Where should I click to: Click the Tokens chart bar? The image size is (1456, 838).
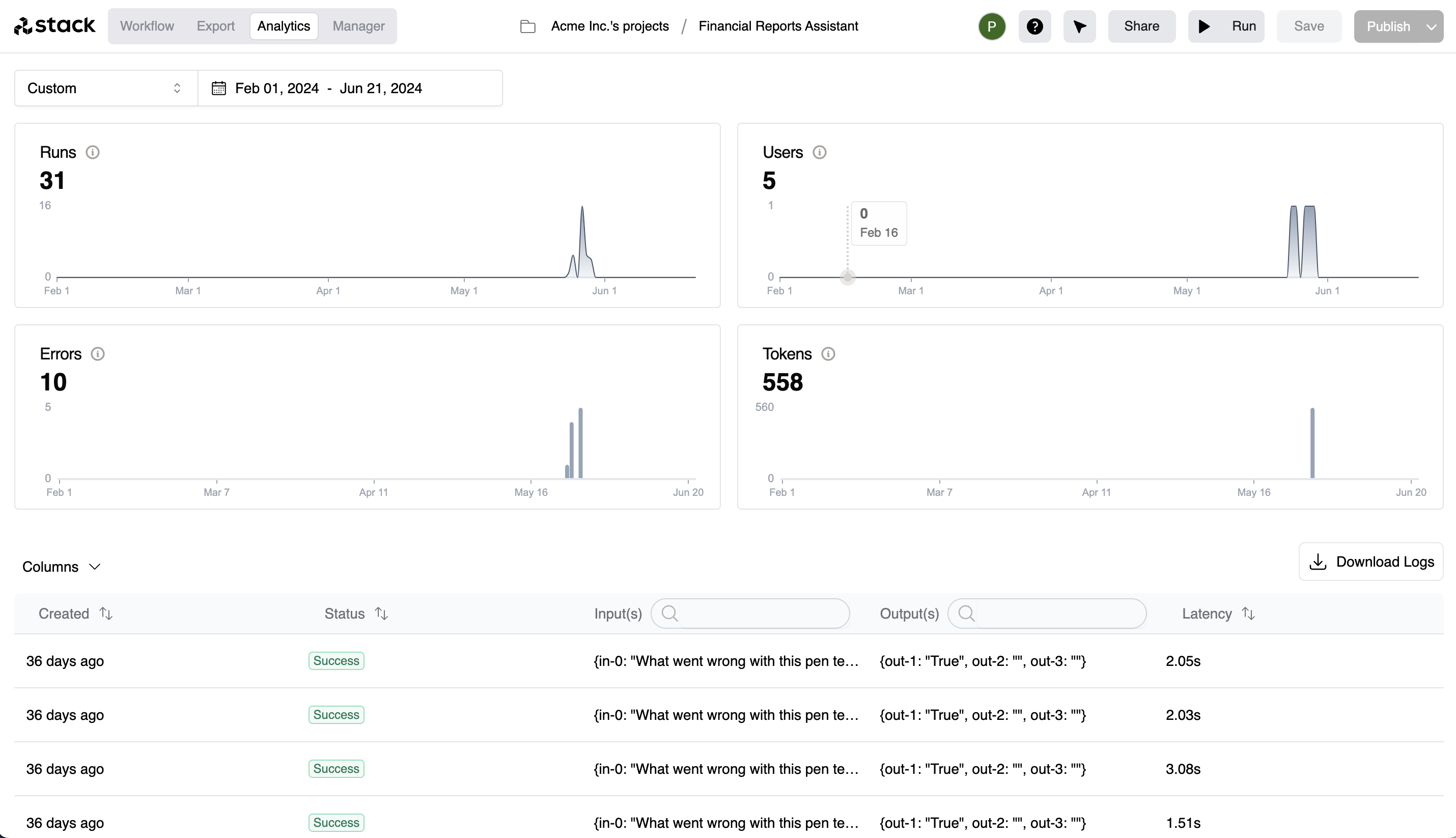click(x=1313, y=443)
